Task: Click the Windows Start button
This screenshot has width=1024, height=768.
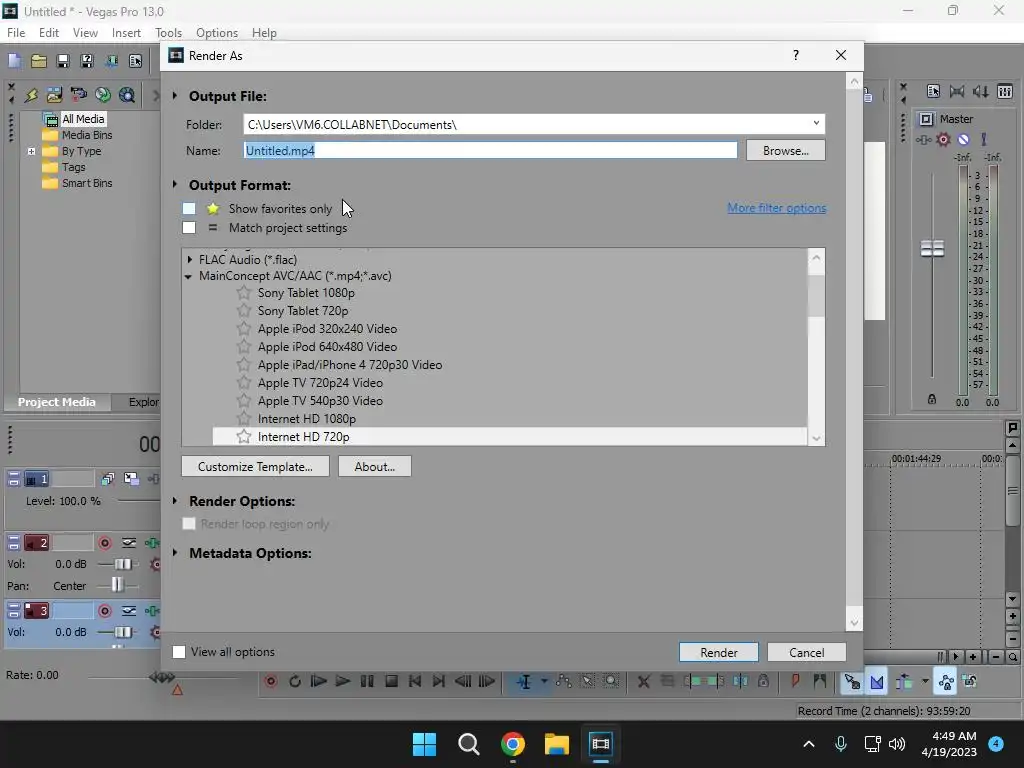Action: click(x=424, y=744)
